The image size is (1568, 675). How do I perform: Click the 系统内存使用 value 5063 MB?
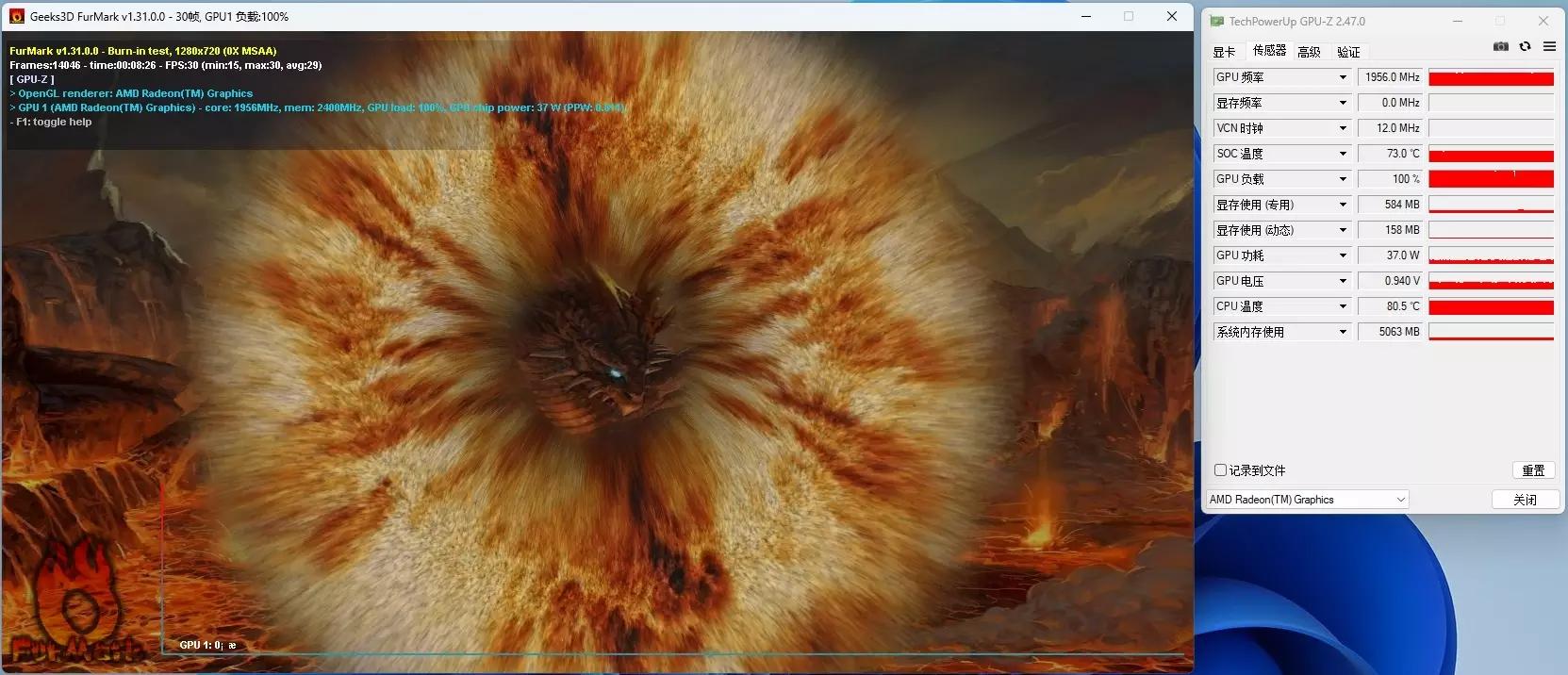pyautogui.click(x=1390, y=332)
